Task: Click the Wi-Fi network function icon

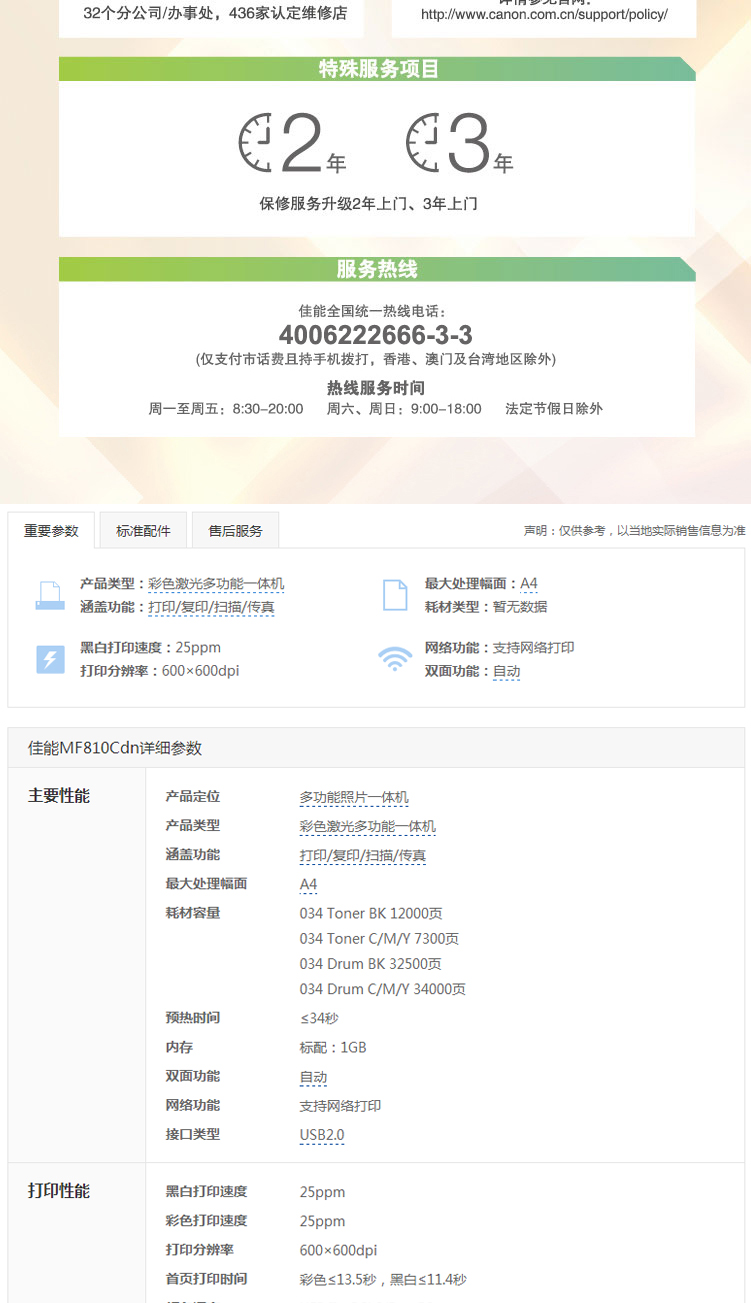Action: click(395, 659)
